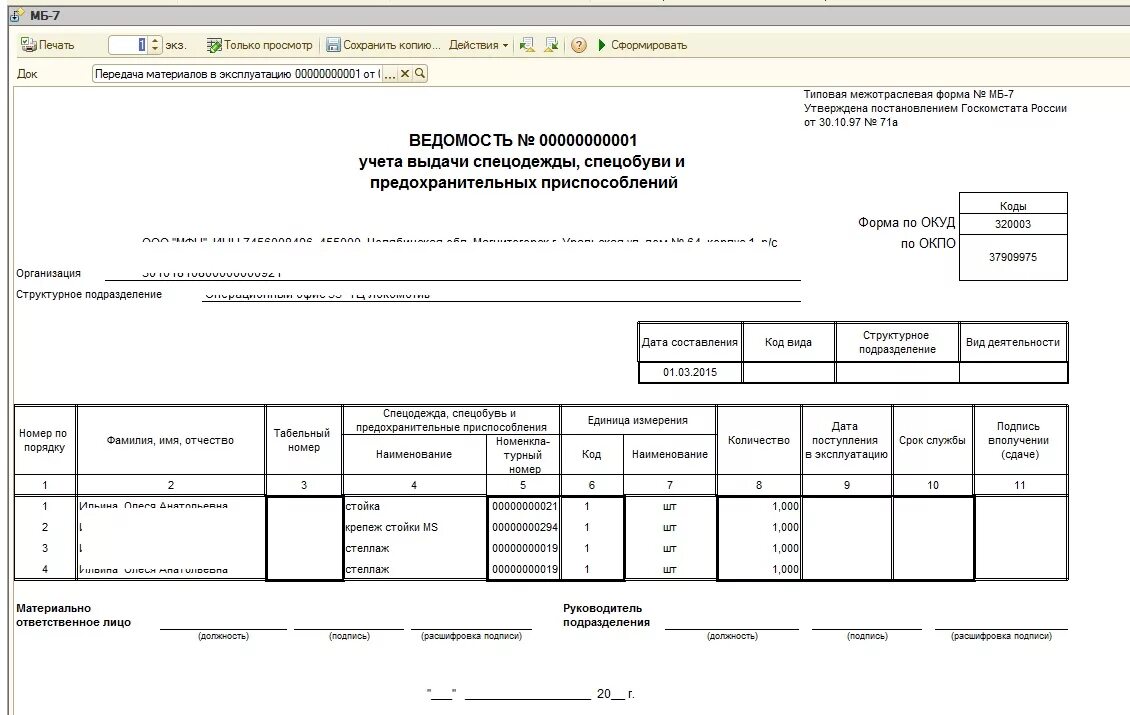Click the 'Фамилия, имя, отчество' column header
Image resolution: width=1130 pixels, height=715 pixels.
point(171,440)
